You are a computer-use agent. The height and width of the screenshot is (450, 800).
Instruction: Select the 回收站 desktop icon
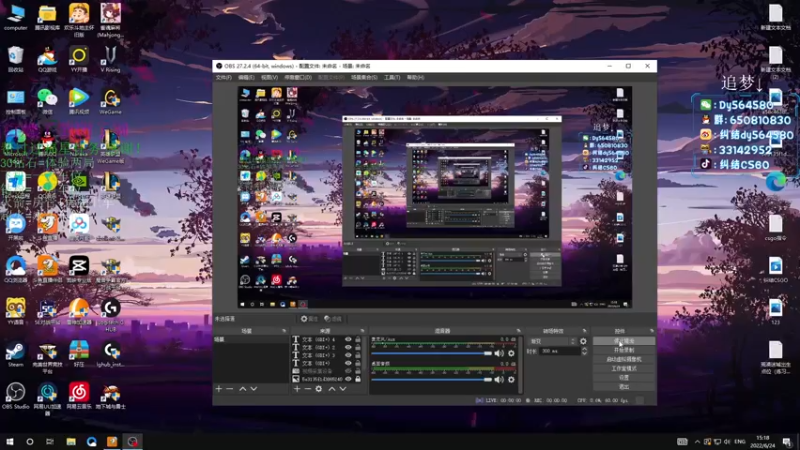pyautogui.click(x=15, y=59)
